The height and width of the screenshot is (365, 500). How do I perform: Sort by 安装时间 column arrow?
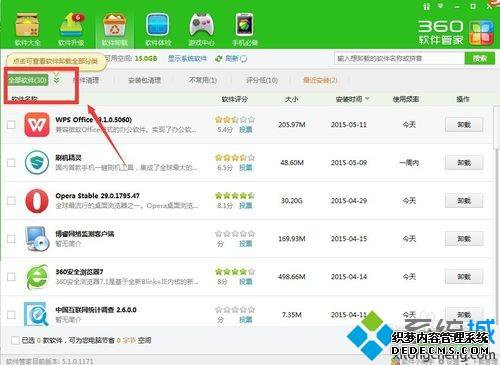coord(367,99)
